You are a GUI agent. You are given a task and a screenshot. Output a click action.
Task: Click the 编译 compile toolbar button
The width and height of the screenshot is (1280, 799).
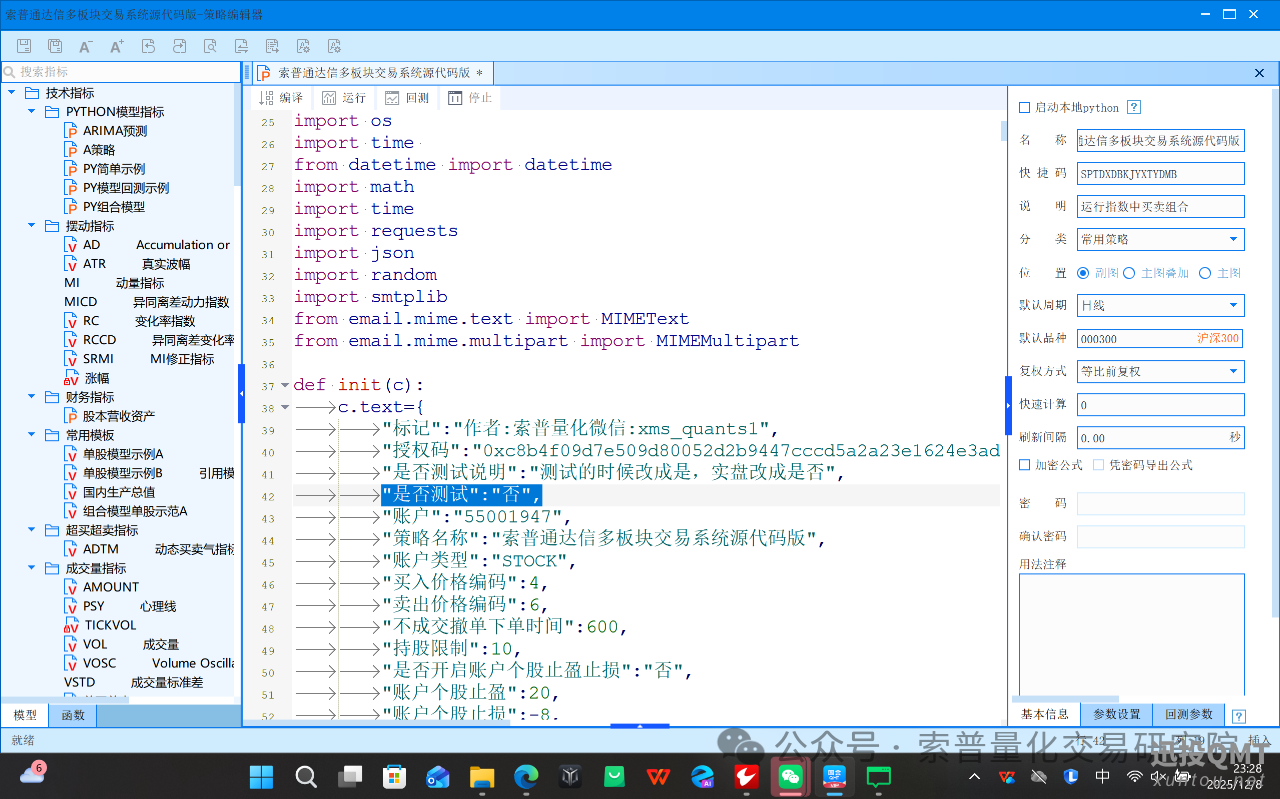[281, 98]
